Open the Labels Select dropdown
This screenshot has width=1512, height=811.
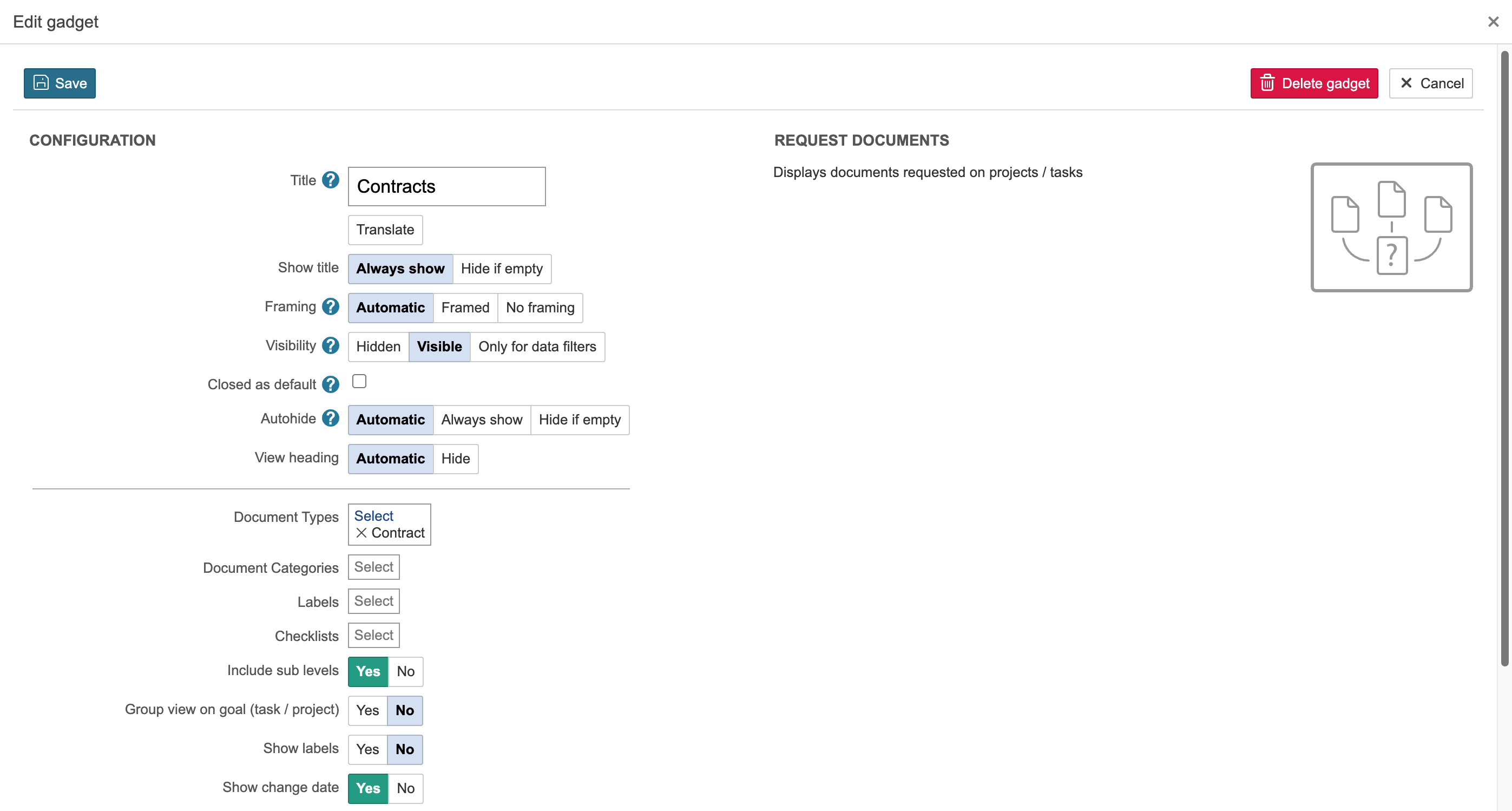pyautogui.click(x=374, y=601)
